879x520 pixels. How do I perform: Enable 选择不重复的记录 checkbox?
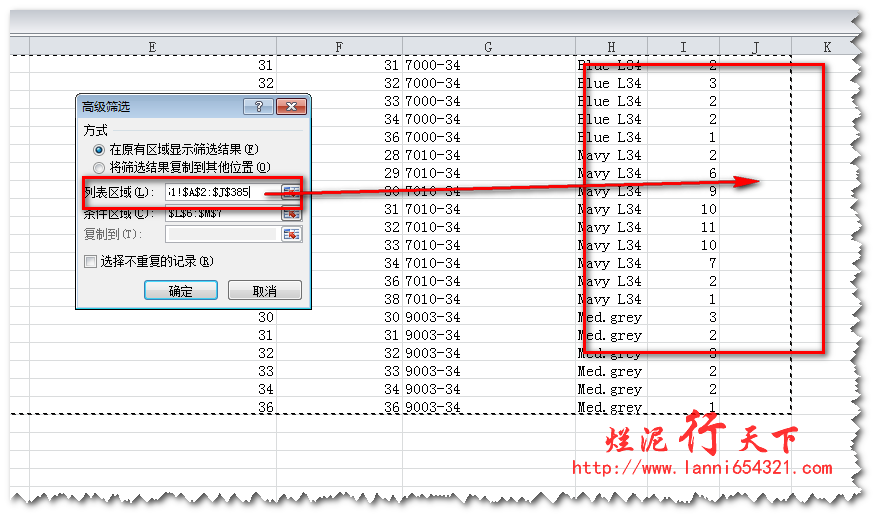pyautogui.click(x=91, y=262)
